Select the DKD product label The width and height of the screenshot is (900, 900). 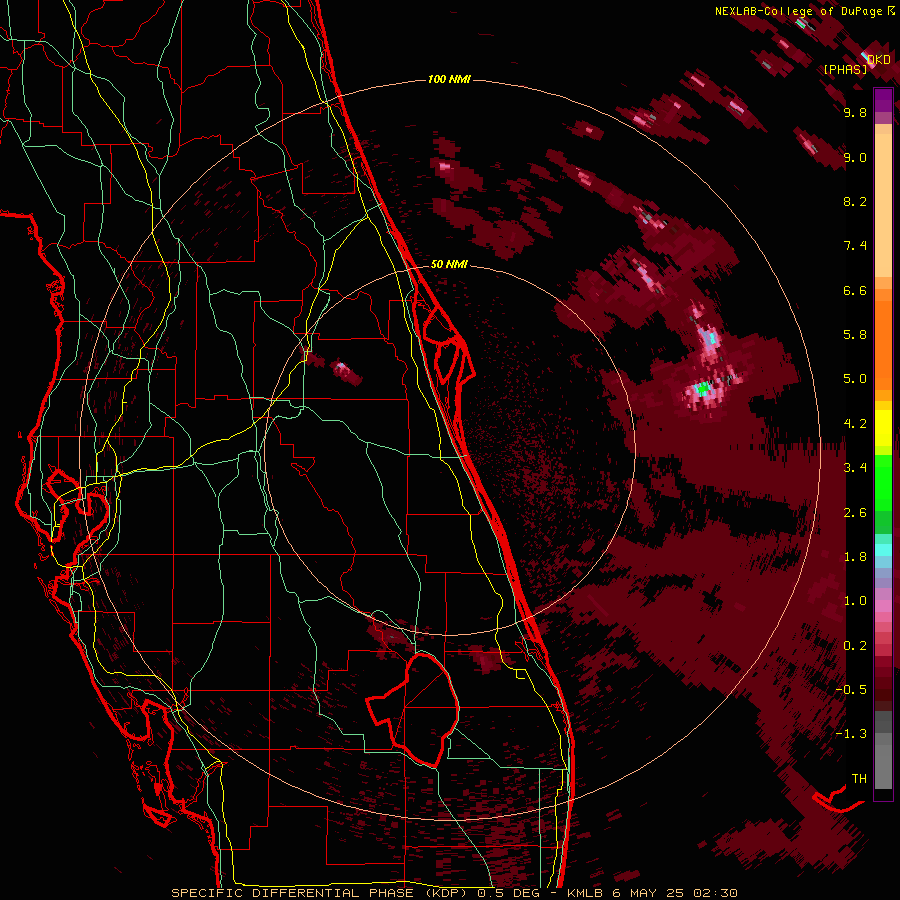[x=879, y=59]
